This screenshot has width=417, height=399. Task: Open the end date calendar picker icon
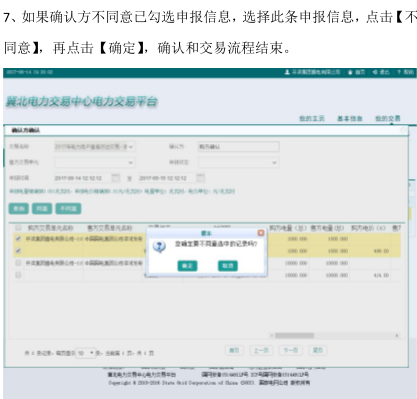tap(200, 178)
